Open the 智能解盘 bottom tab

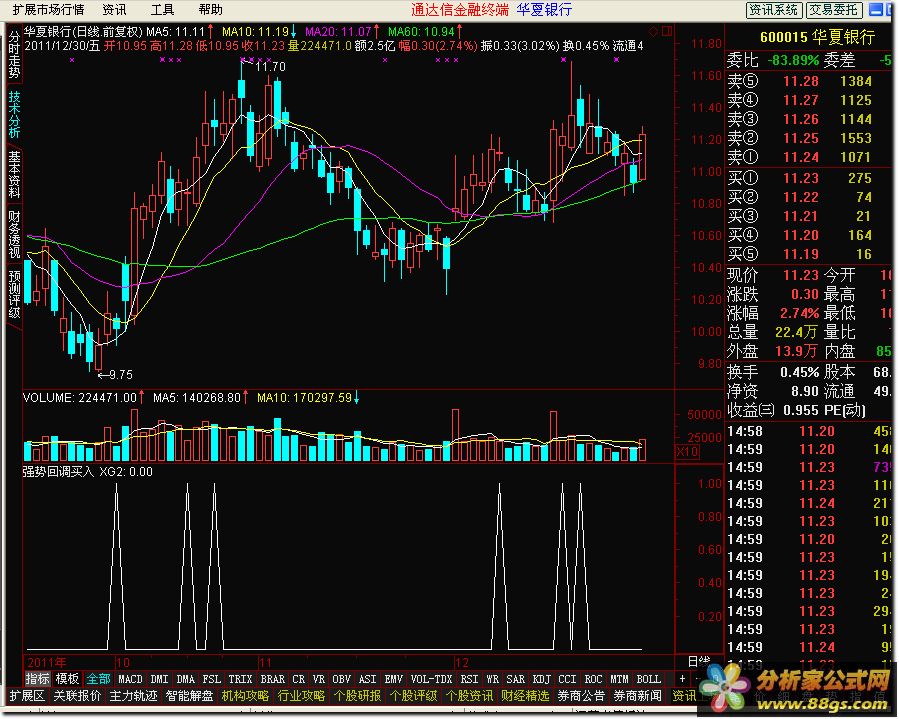189,696
